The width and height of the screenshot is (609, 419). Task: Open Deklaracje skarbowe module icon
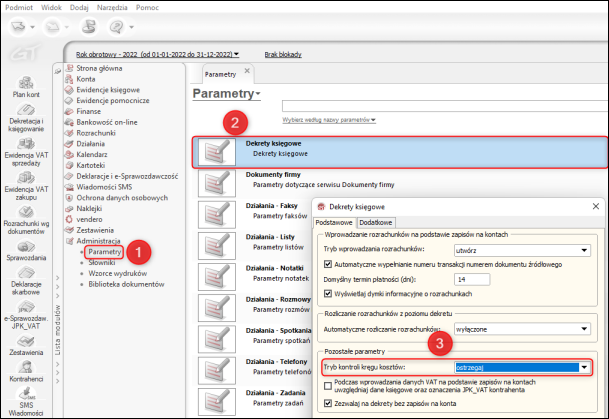(26, 273)
